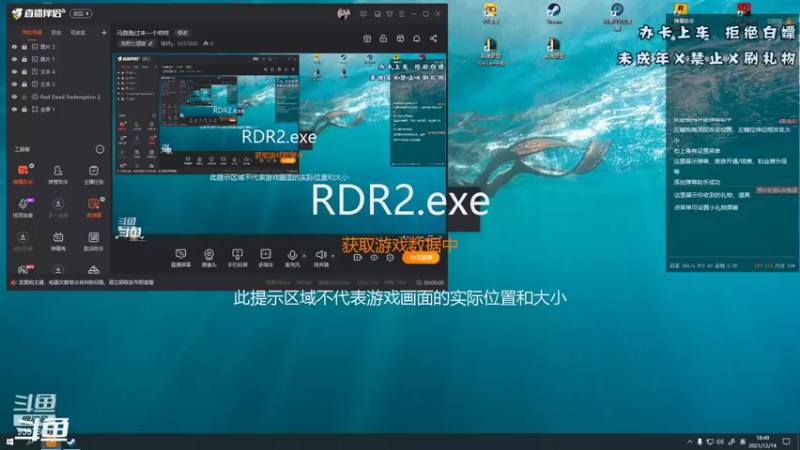Open the 弹幕秀 tool icon
The width and height of the screenshot is (800, 450).
pyautogui.click(x=58, y=241)
